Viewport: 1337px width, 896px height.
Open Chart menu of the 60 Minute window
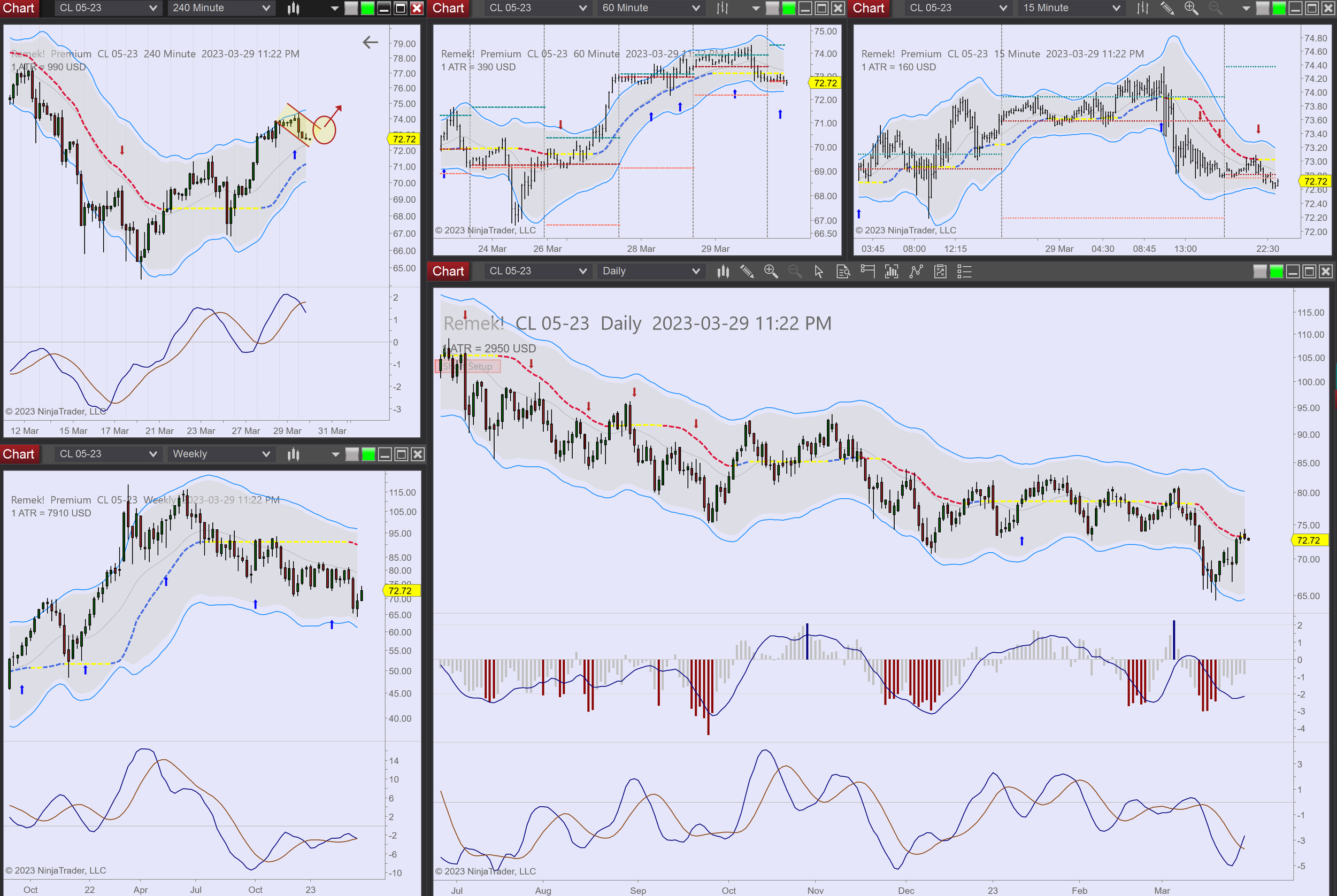pyautogui.click(x=448, y=8)
